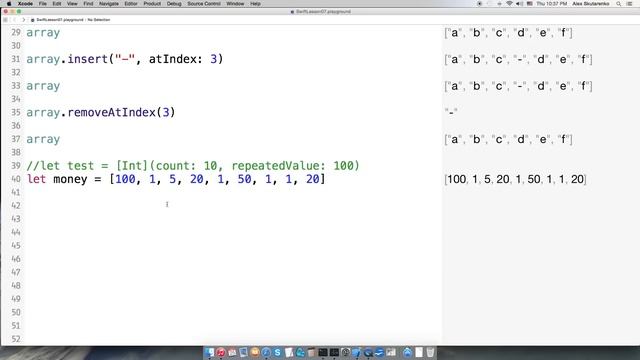Click the [100, 1, 5, 20...] result
The image size is (640, 360).
(x=515, y=179)
